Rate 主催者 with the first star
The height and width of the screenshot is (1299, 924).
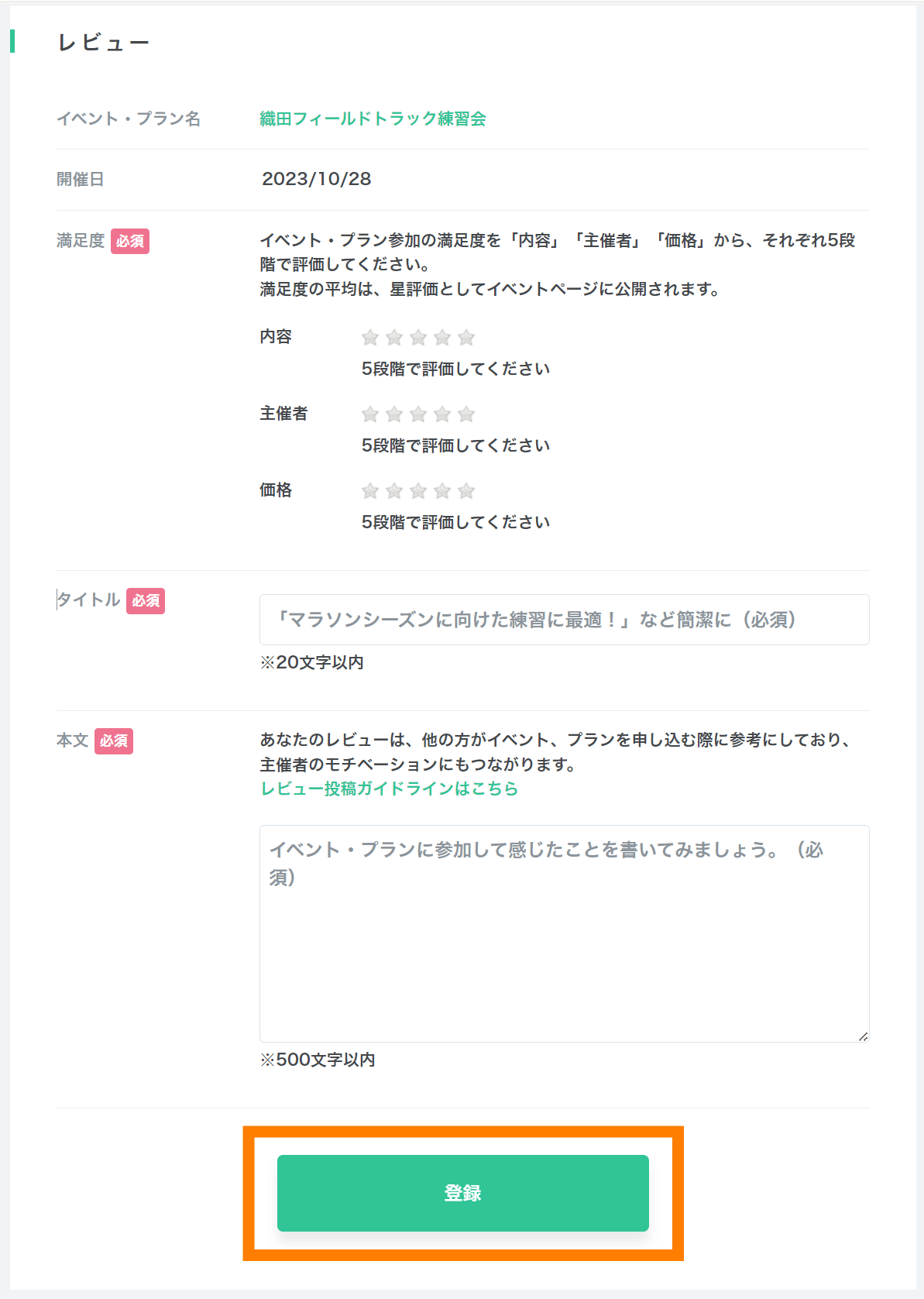[x=370, y=414]
